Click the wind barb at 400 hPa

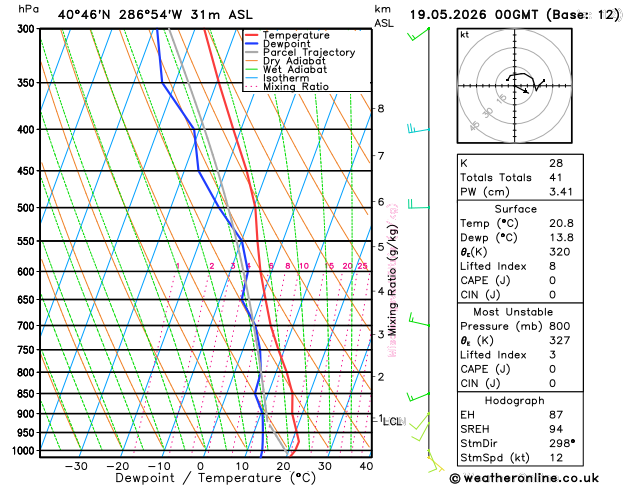click(x=418, y=128)
